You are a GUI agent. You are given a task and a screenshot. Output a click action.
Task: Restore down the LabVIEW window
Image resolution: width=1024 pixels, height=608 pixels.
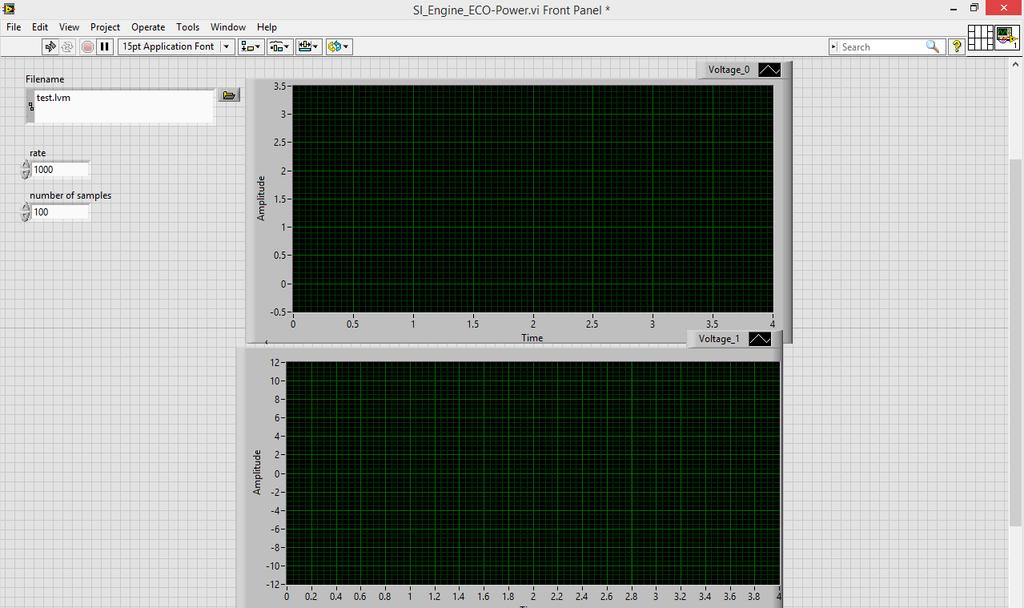coord(974,8)
